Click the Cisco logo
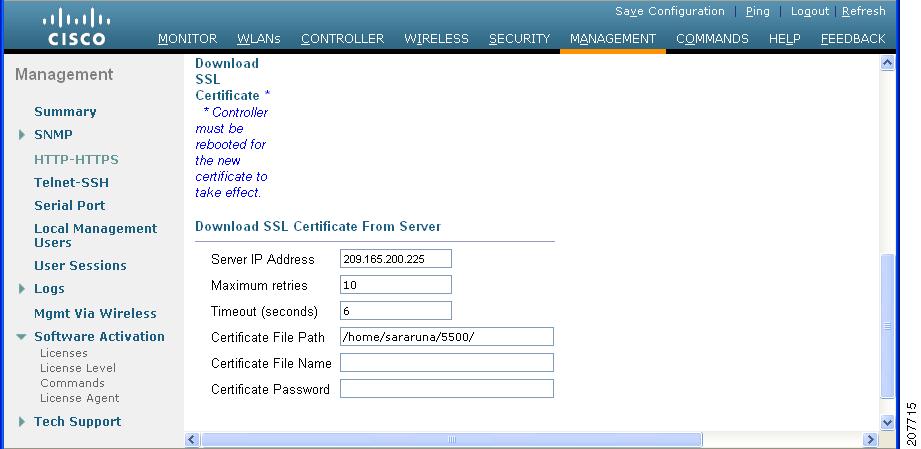Screen dimensions: 921x449 pos(76,27)
